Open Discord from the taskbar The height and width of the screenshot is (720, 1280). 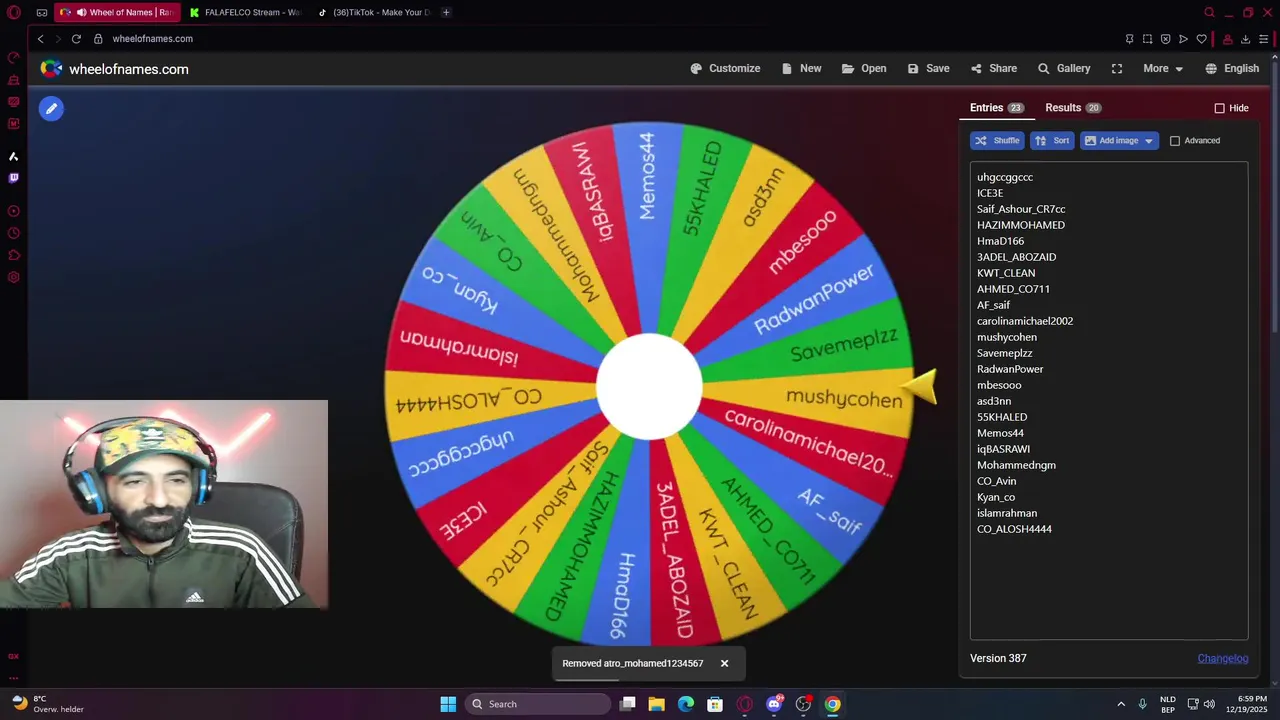[774, 704]
